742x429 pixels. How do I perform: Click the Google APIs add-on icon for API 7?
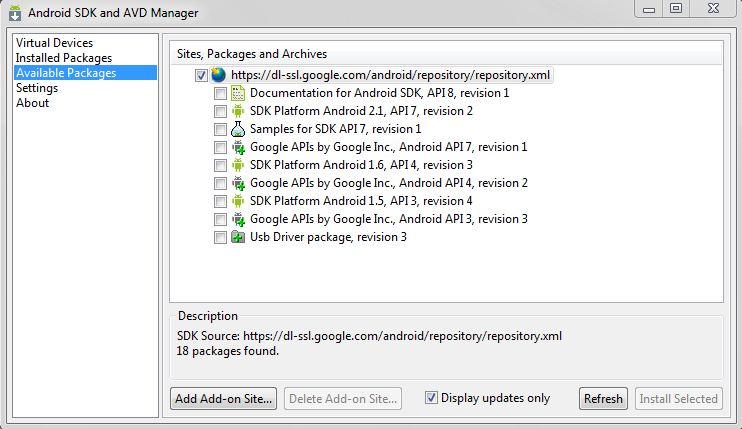[238, 147]
